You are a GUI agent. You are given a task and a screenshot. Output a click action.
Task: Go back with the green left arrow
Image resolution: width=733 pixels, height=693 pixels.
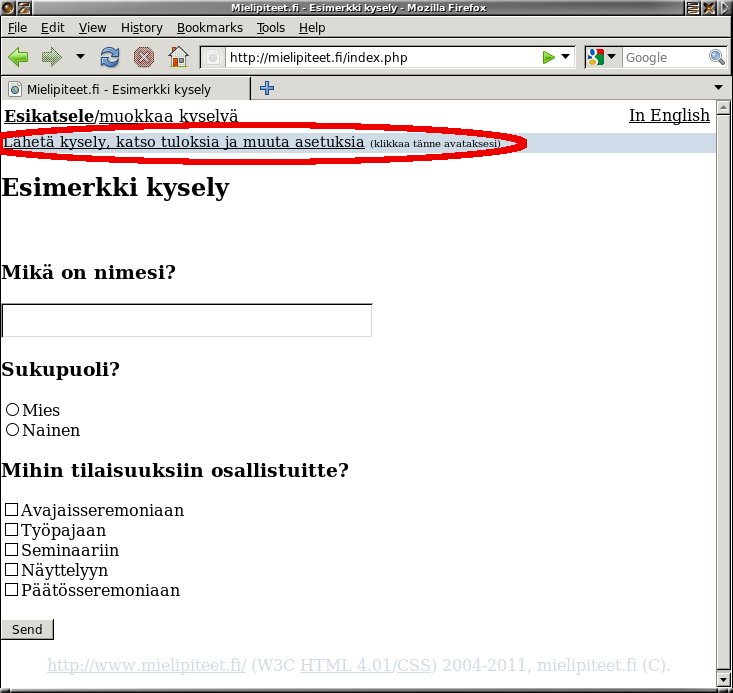point(18,58)
